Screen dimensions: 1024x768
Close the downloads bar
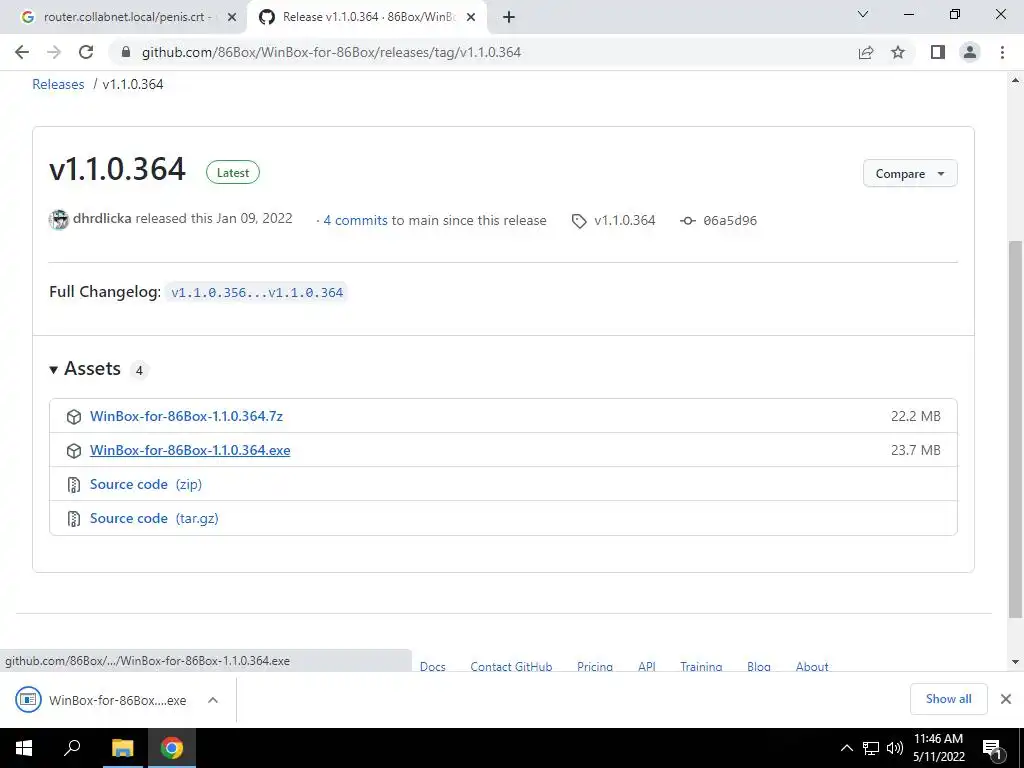pyautogui.click(x=1006, y=699)
